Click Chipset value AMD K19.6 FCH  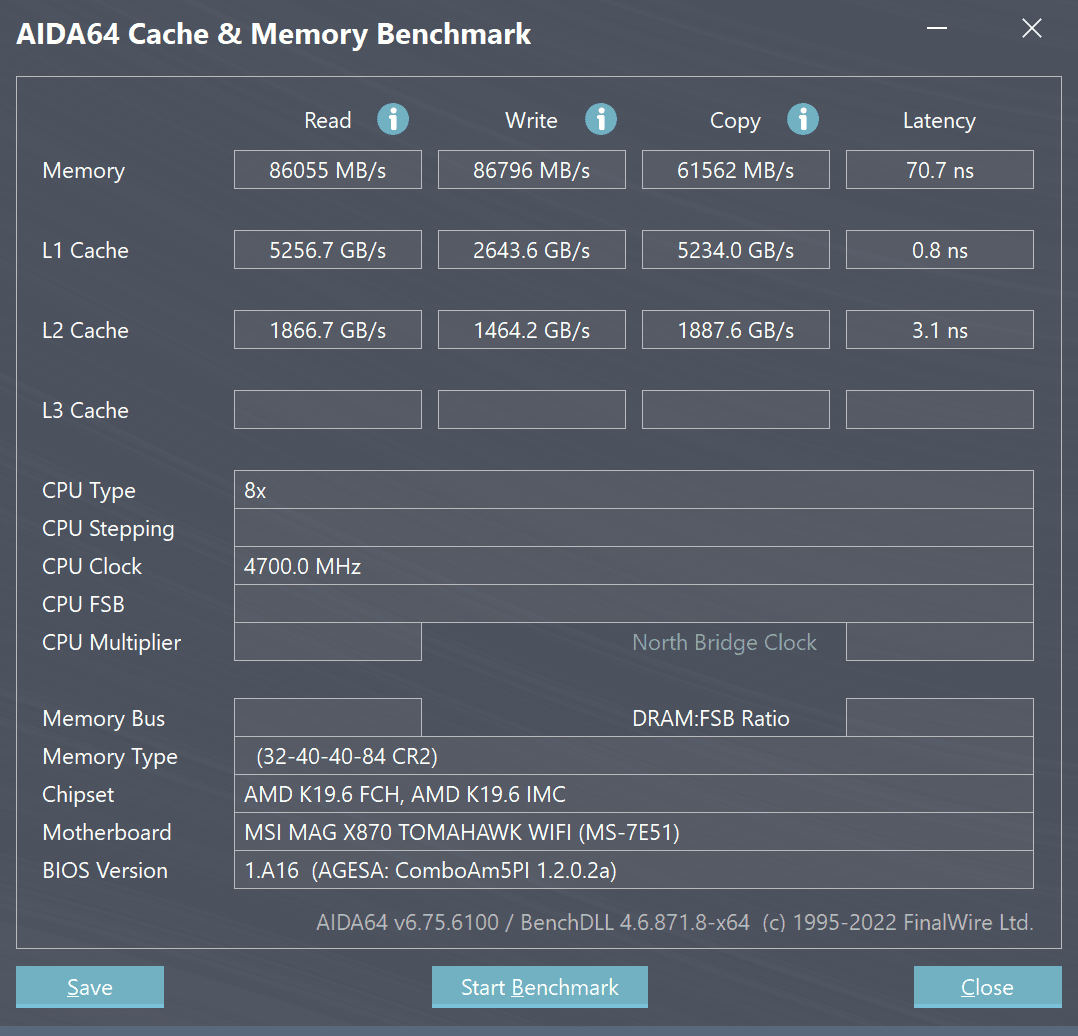(634, 794)
